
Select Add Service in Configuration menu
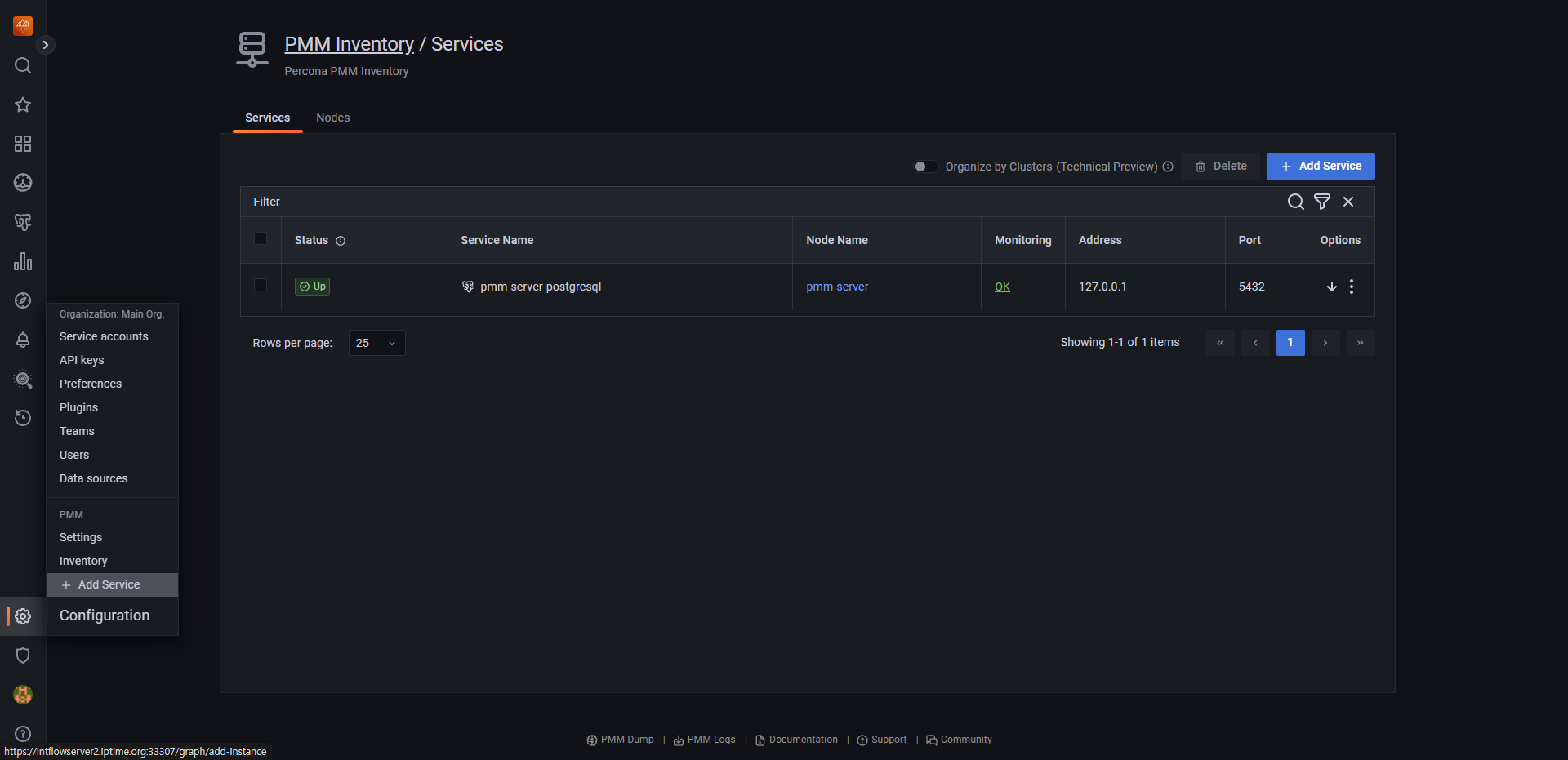pos(112,584)
